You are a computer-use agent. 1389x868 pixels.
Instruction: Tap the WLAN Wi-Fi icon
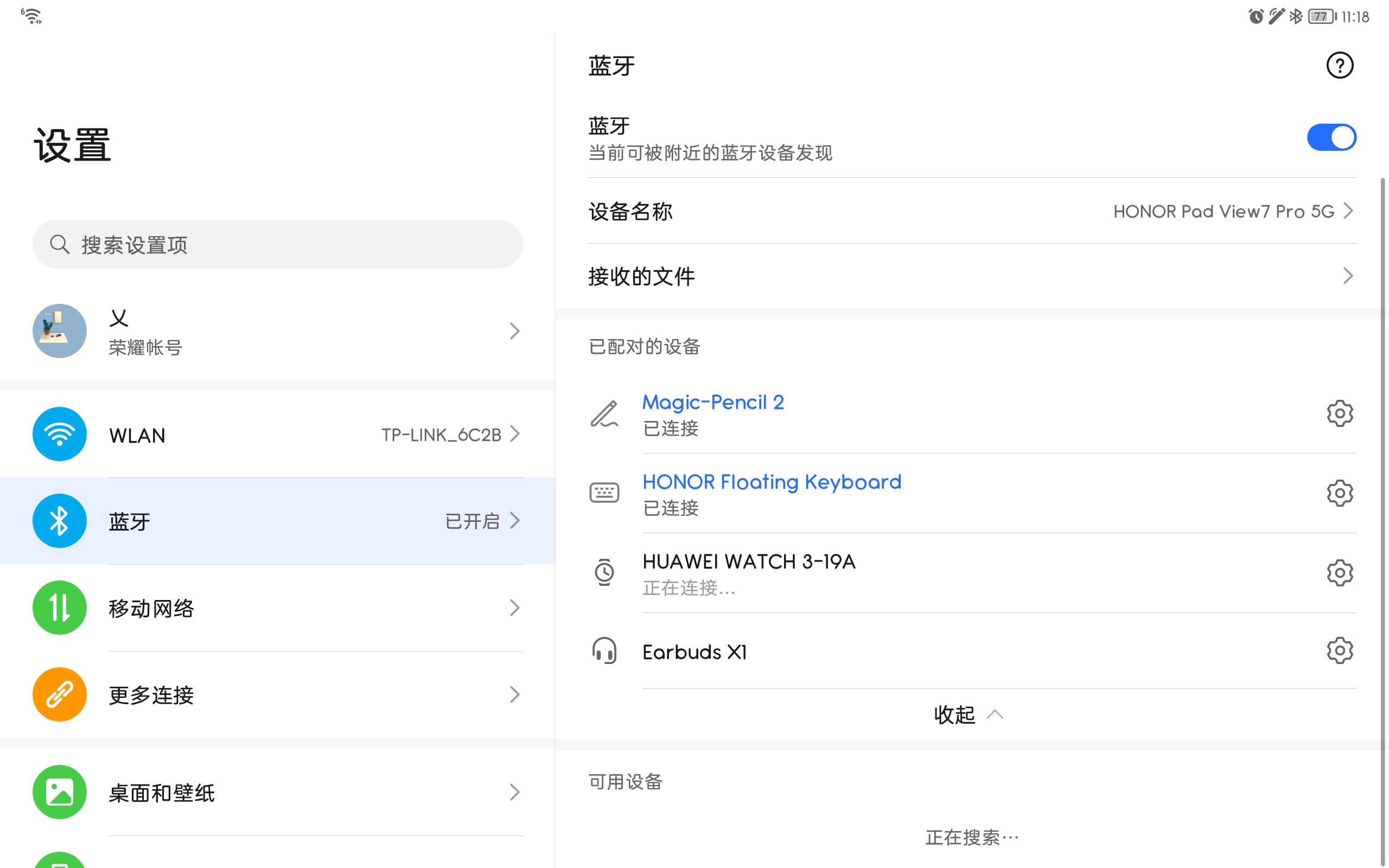click(x=60, y=434)
